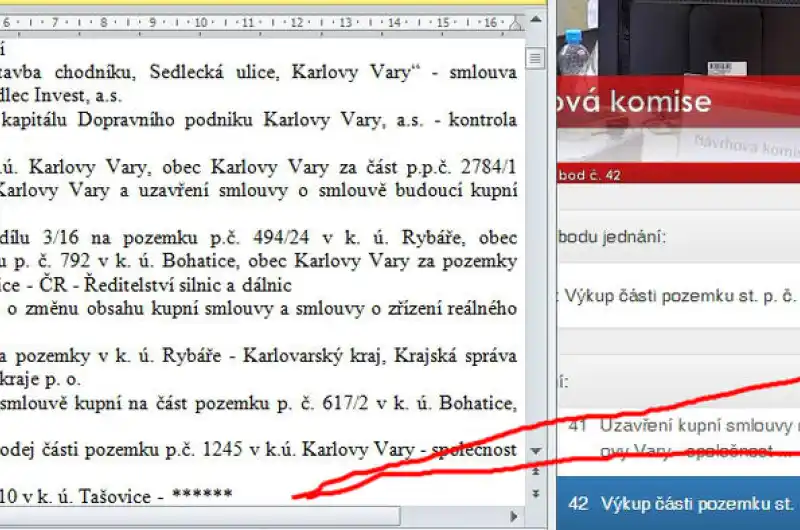Click the line with 'Karlovarský kraj, Krajská správa'
This screenshot has height=530, width=800.
[x=258, y=356]
